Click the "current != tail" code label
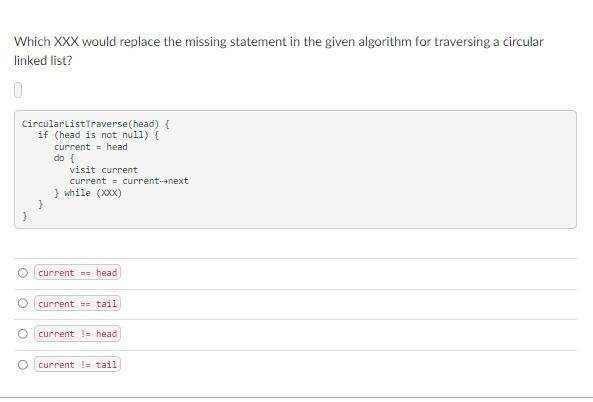The width and height of the screenshot is (593, 402). pyautogui.click(x=78, y=365)
